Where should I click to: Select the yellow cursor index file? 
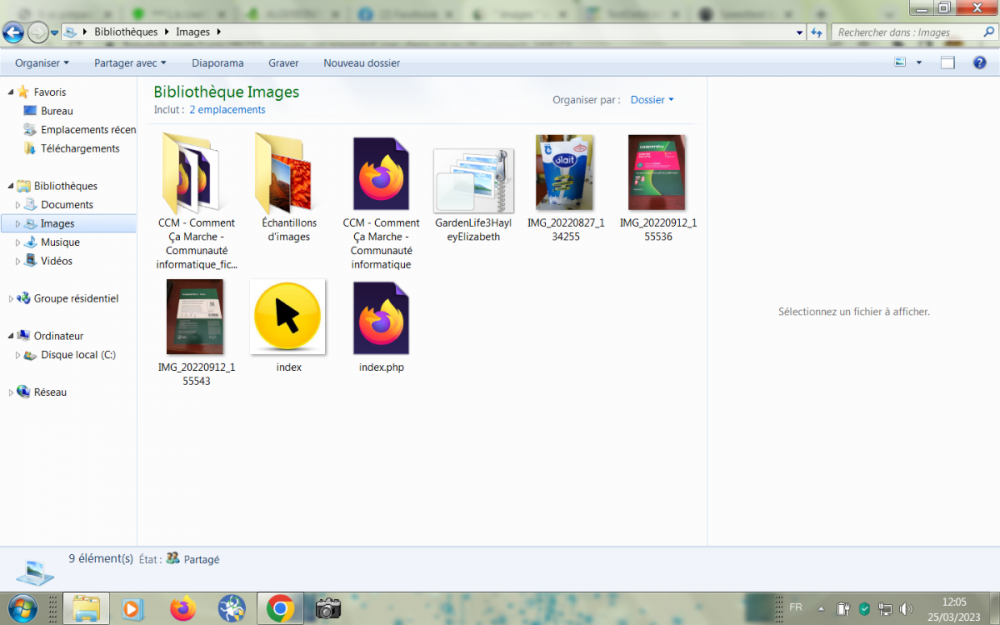tap(288, 318)
